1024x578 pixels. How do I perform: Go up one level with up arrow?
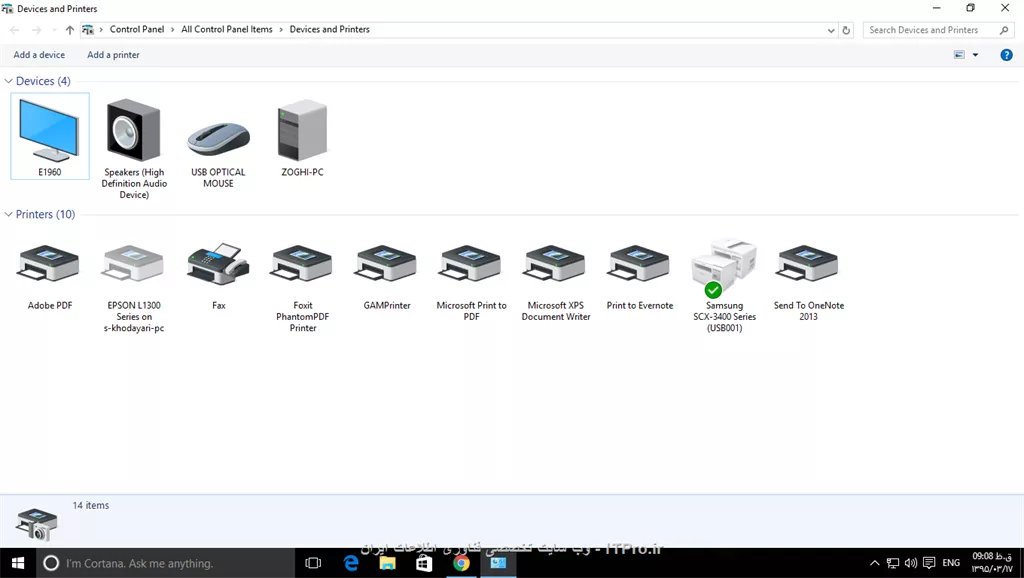[x=70, y=30]
